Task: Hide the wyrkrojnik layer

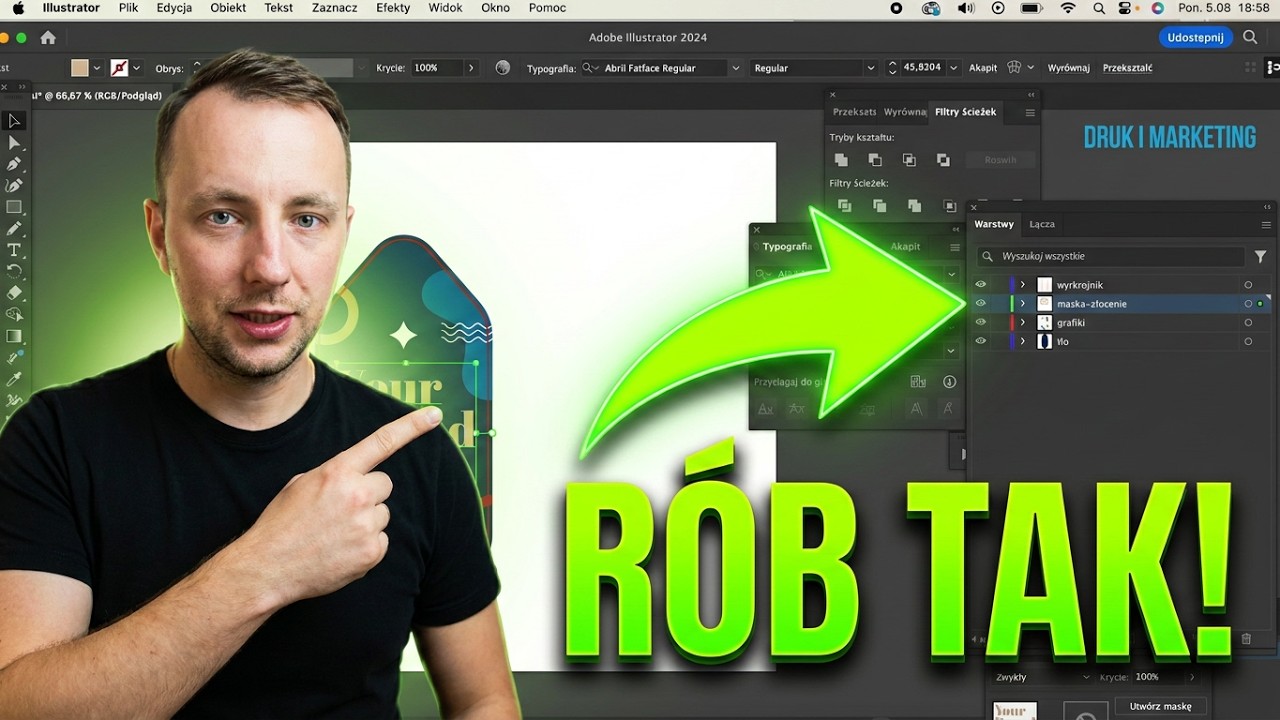Action: pos(981,285)
